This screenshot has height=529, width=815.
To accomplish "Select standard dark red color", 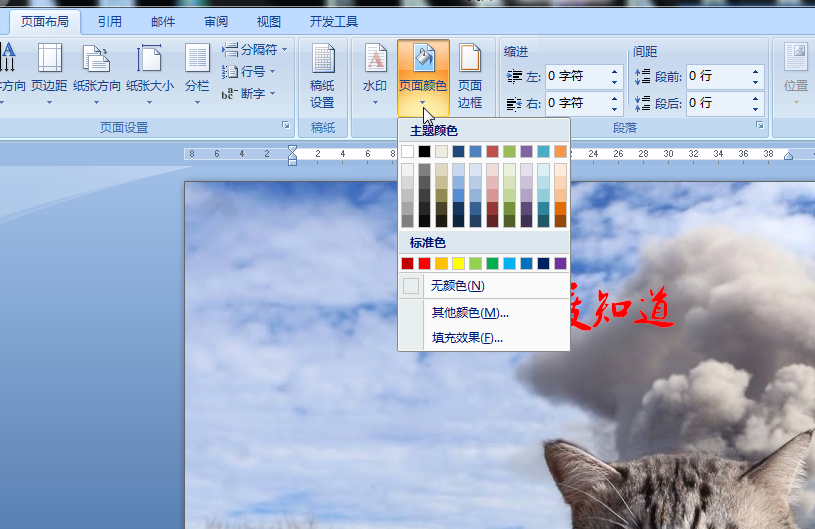I will [408, 263].
